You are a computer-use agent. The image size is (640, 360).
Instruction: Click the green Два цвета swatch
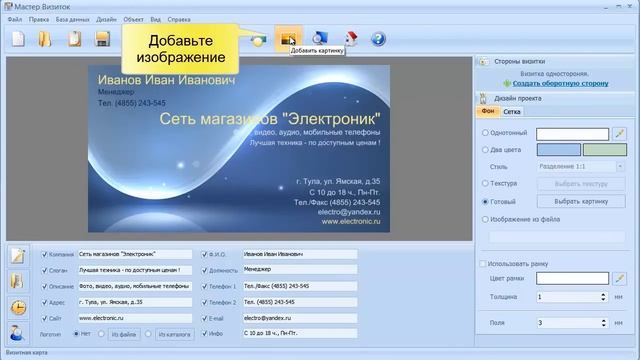(x=604, y=150)
